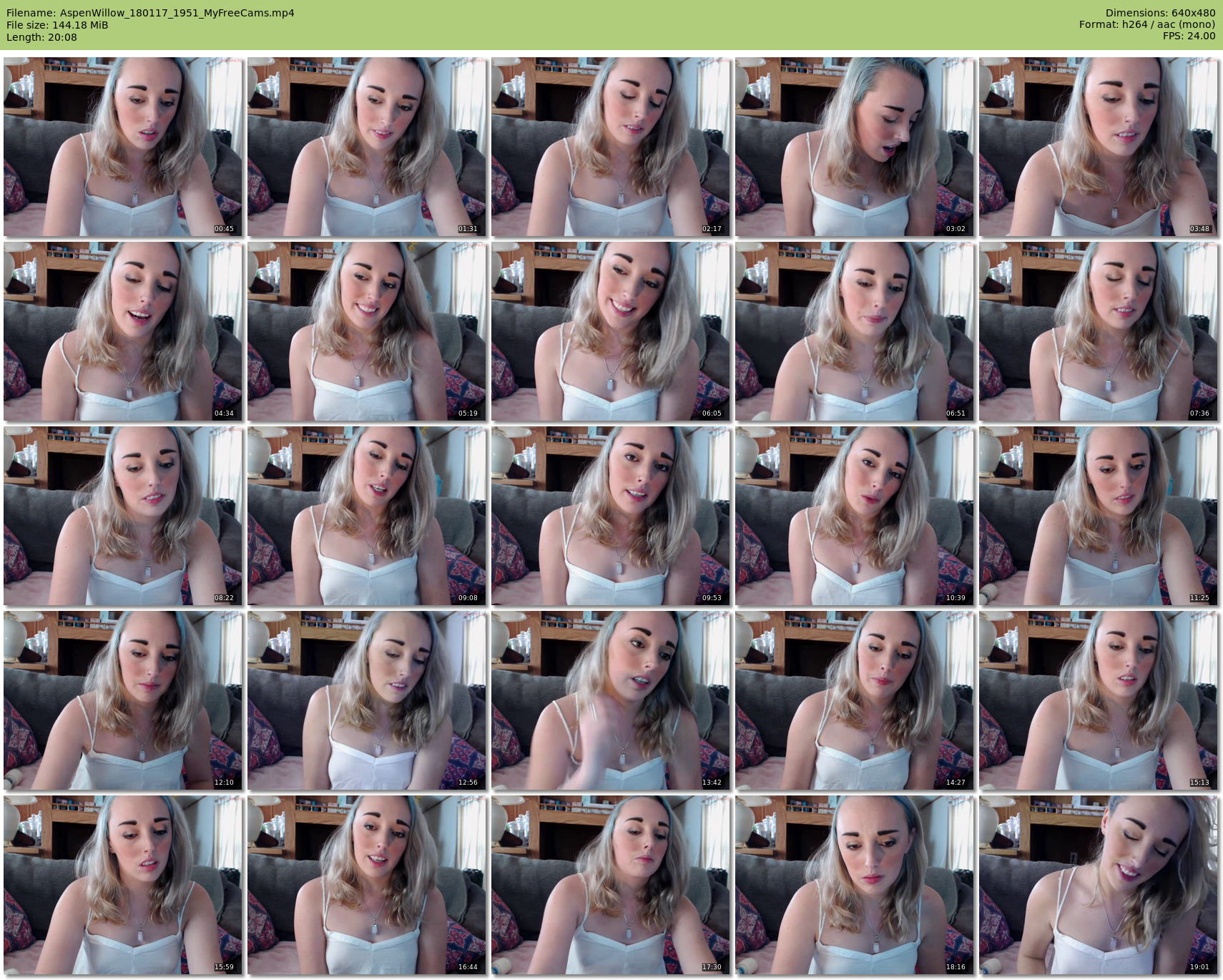Pick the thumbnail with timestamp 09:08
The image size is (1223, 980).
(x=367, y=516)
